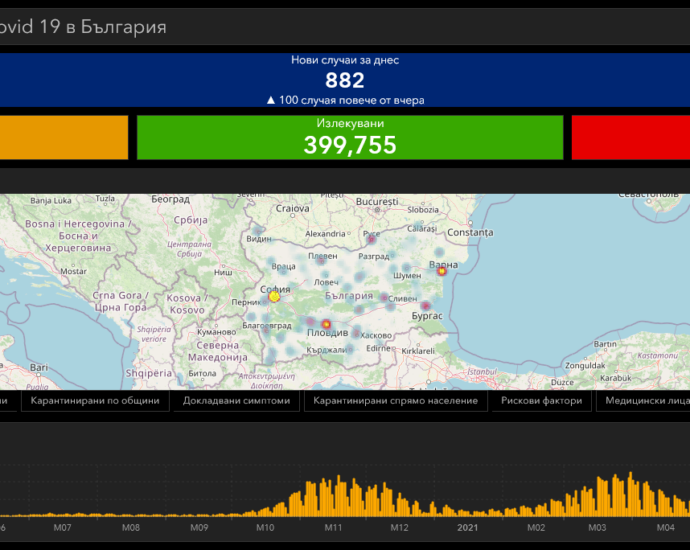Image resolution: width=690 pixels, height=550 pixels.
Task: Click the Разград label on map
Action: tap(374, 256)
